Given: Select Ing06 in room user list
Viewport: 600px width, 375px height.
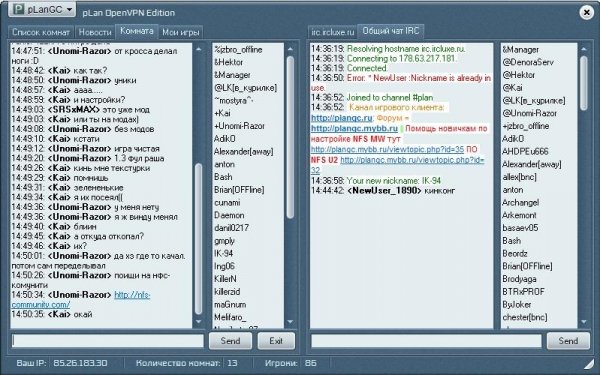Looking at the screenshot, I should point(224,266).
